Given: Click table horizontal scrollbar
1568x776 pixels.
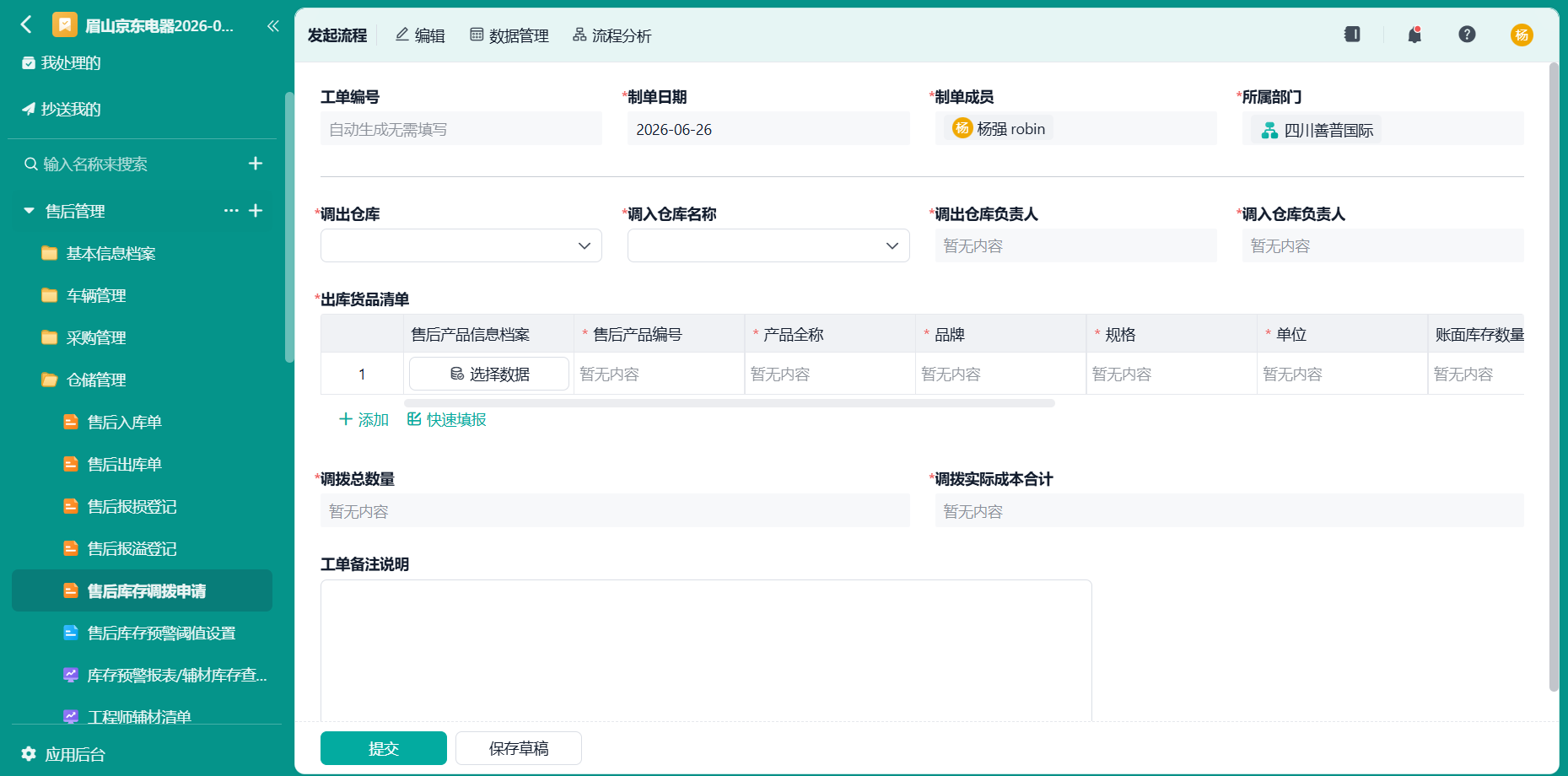Looking at the screenshot, I should 730,403.
